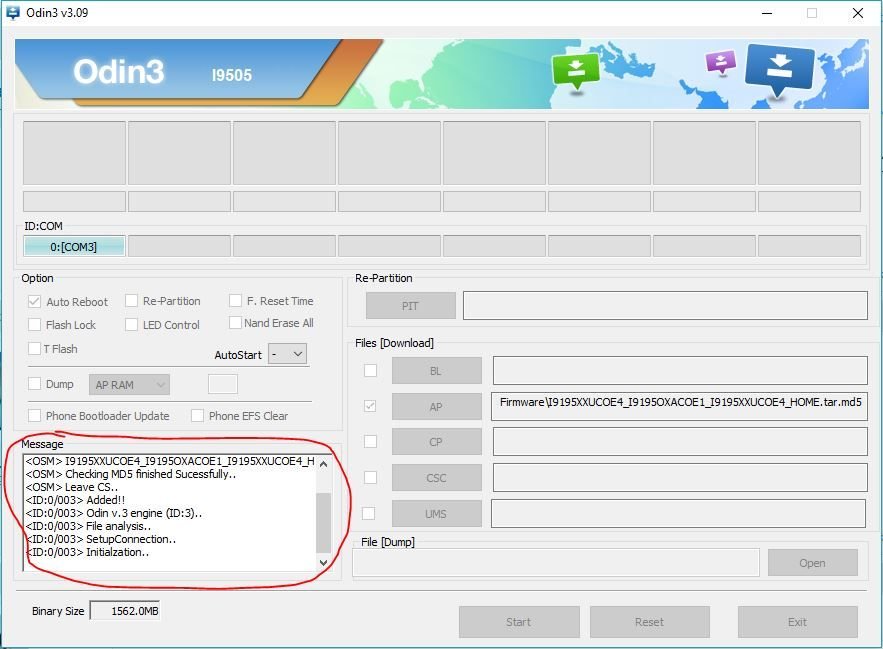The width and height of the screenshot is (883, 649).
Task: Expand the AP RAM dump dropdown
Action: tap(129, 385)
